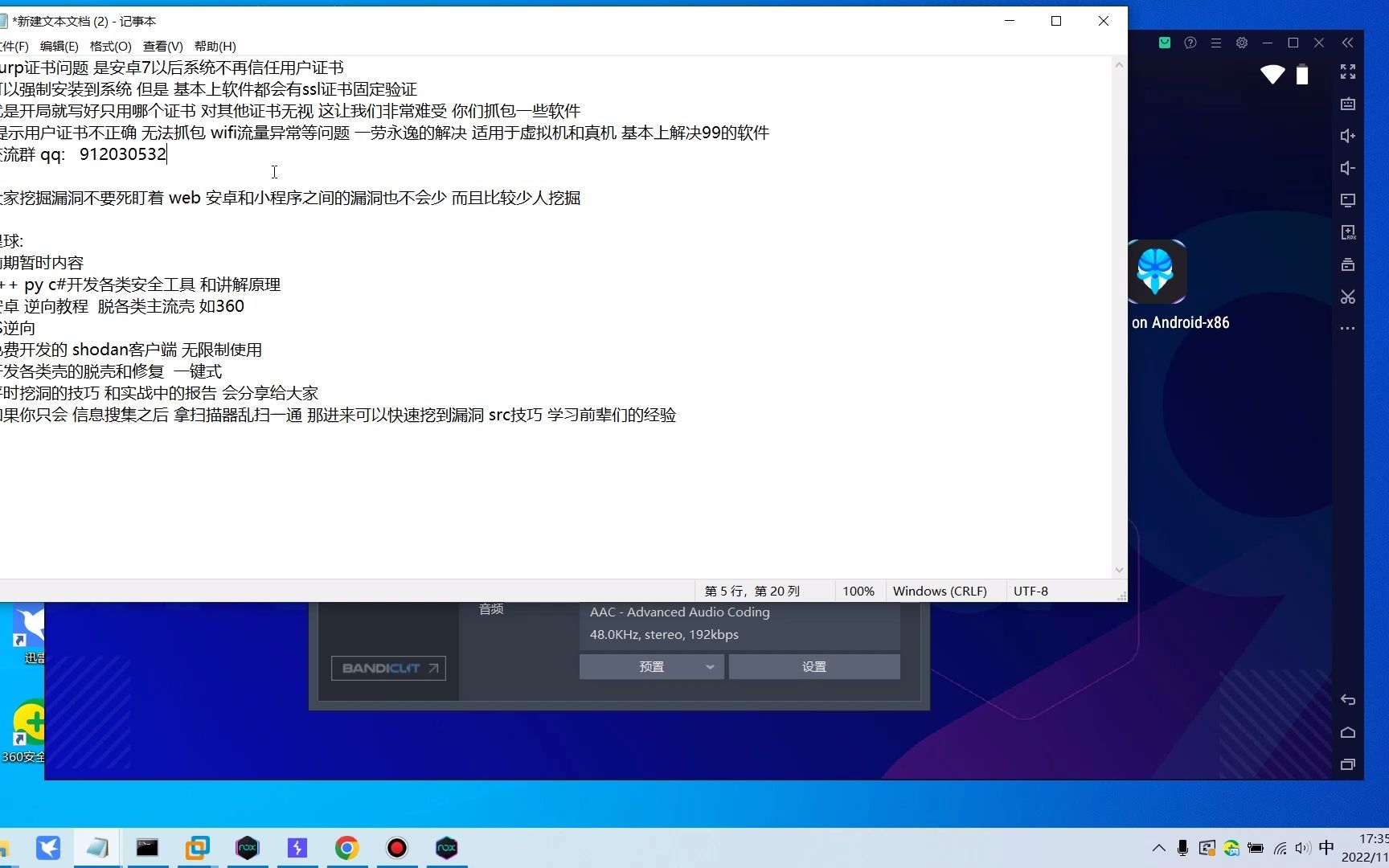Viewport: 1389px width, 868px height.
Task: Click the battery tray icon
Action: coord(1256,848)
